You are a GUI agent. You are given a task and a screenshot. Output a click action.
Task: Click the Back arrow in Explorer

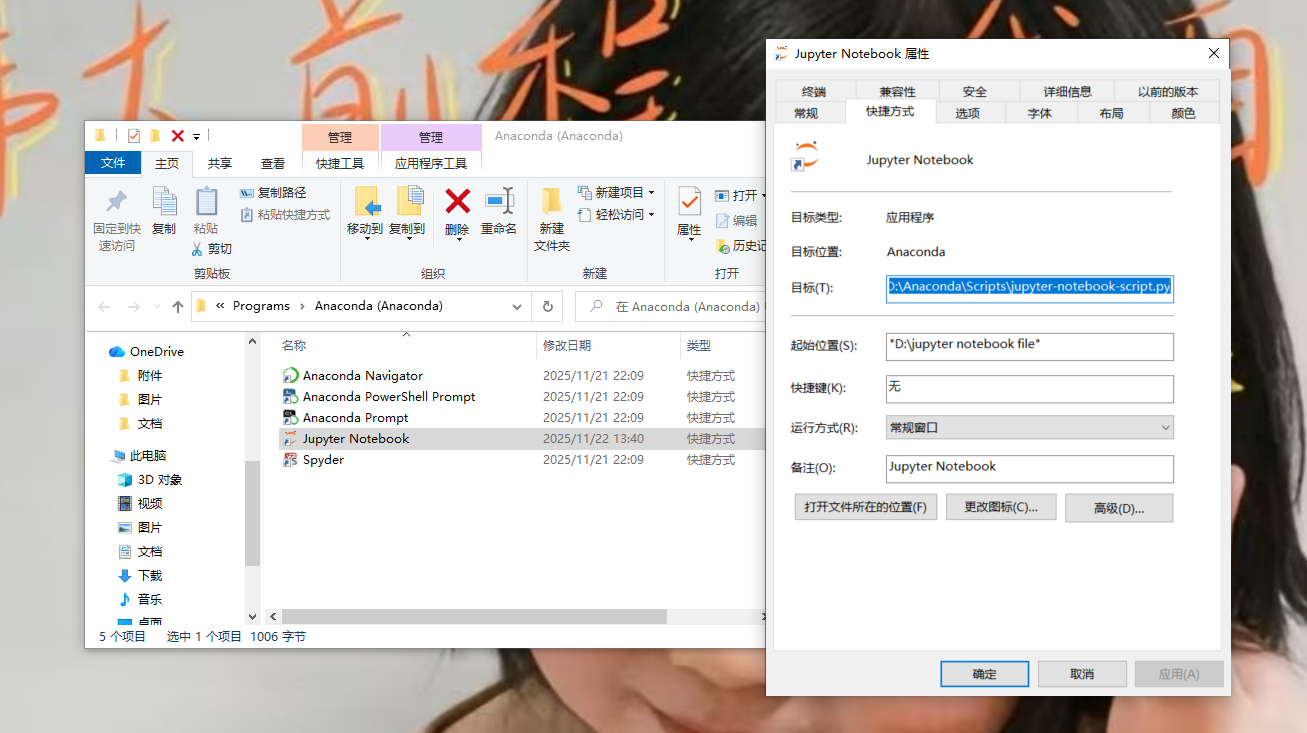(105, 306)
